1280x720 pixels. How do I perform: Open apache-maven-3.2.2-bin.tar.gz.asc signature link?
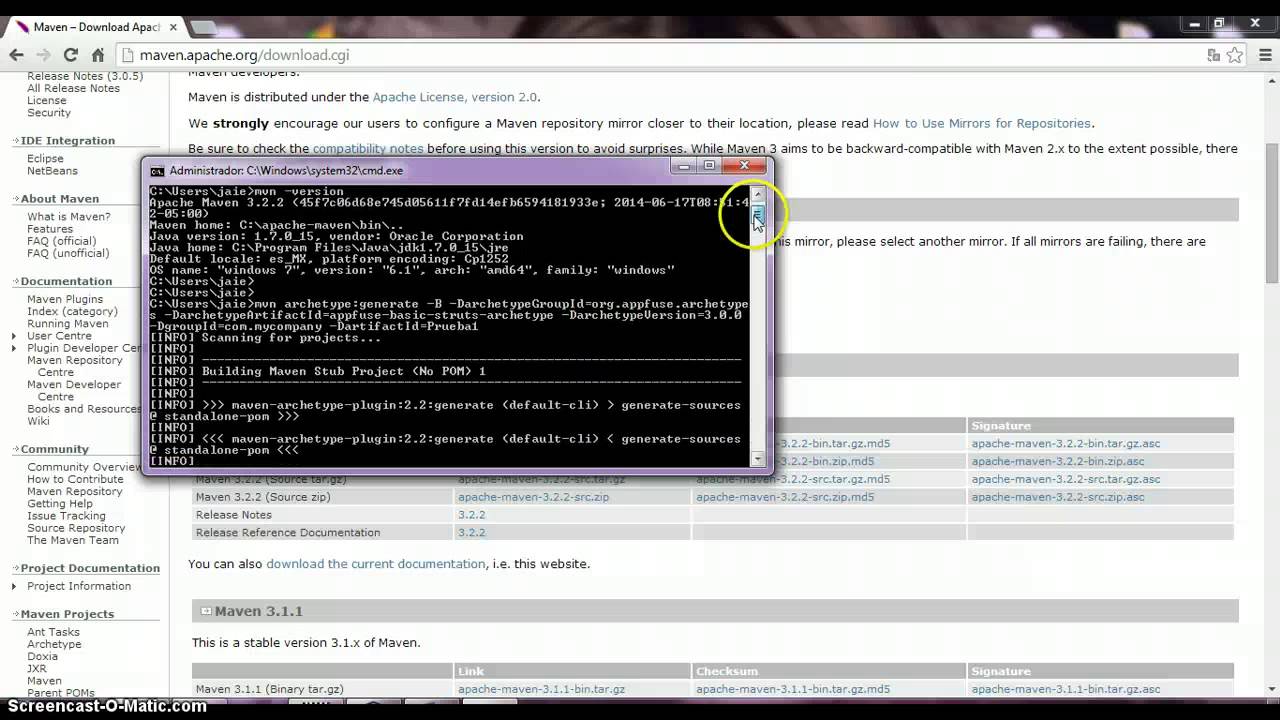point(1065,443)
